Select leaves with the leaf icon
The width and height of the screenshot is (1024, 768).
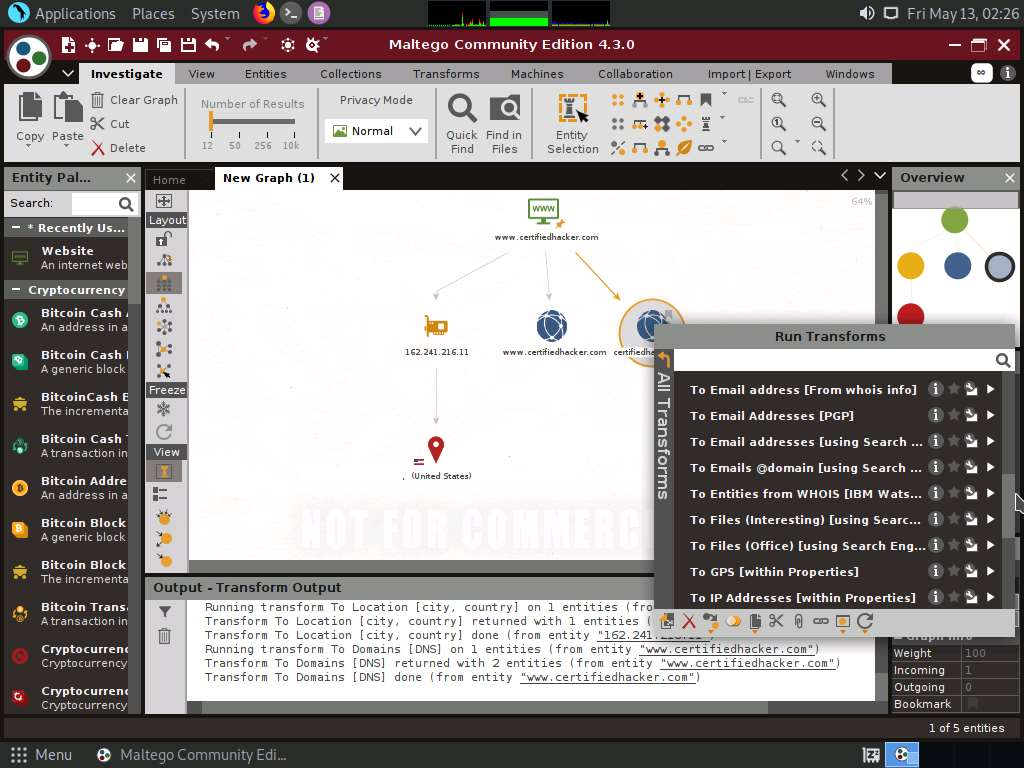coord(684,148)
